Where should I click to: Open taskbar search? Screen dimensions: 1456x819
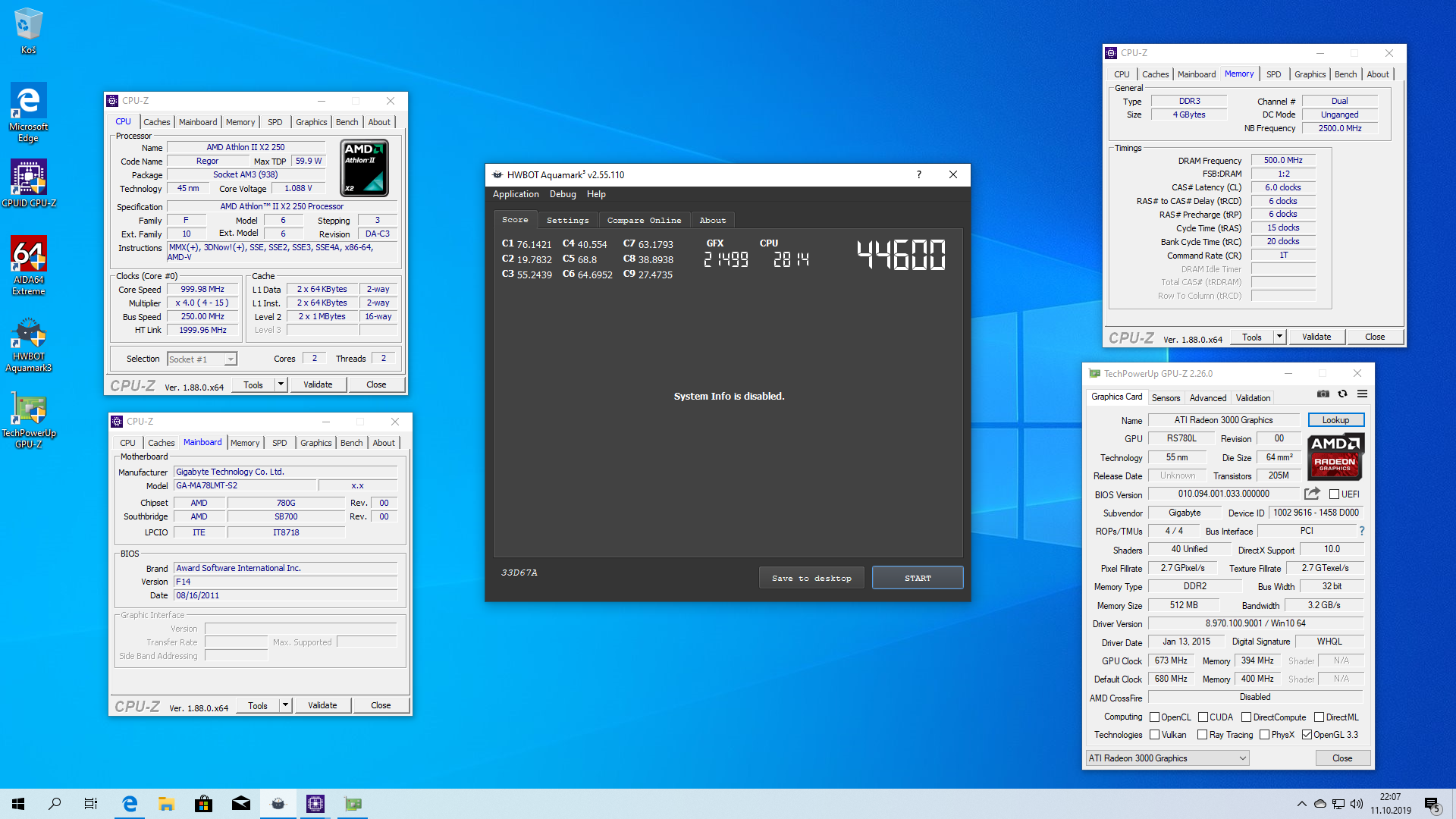click(x=55, y=804)
